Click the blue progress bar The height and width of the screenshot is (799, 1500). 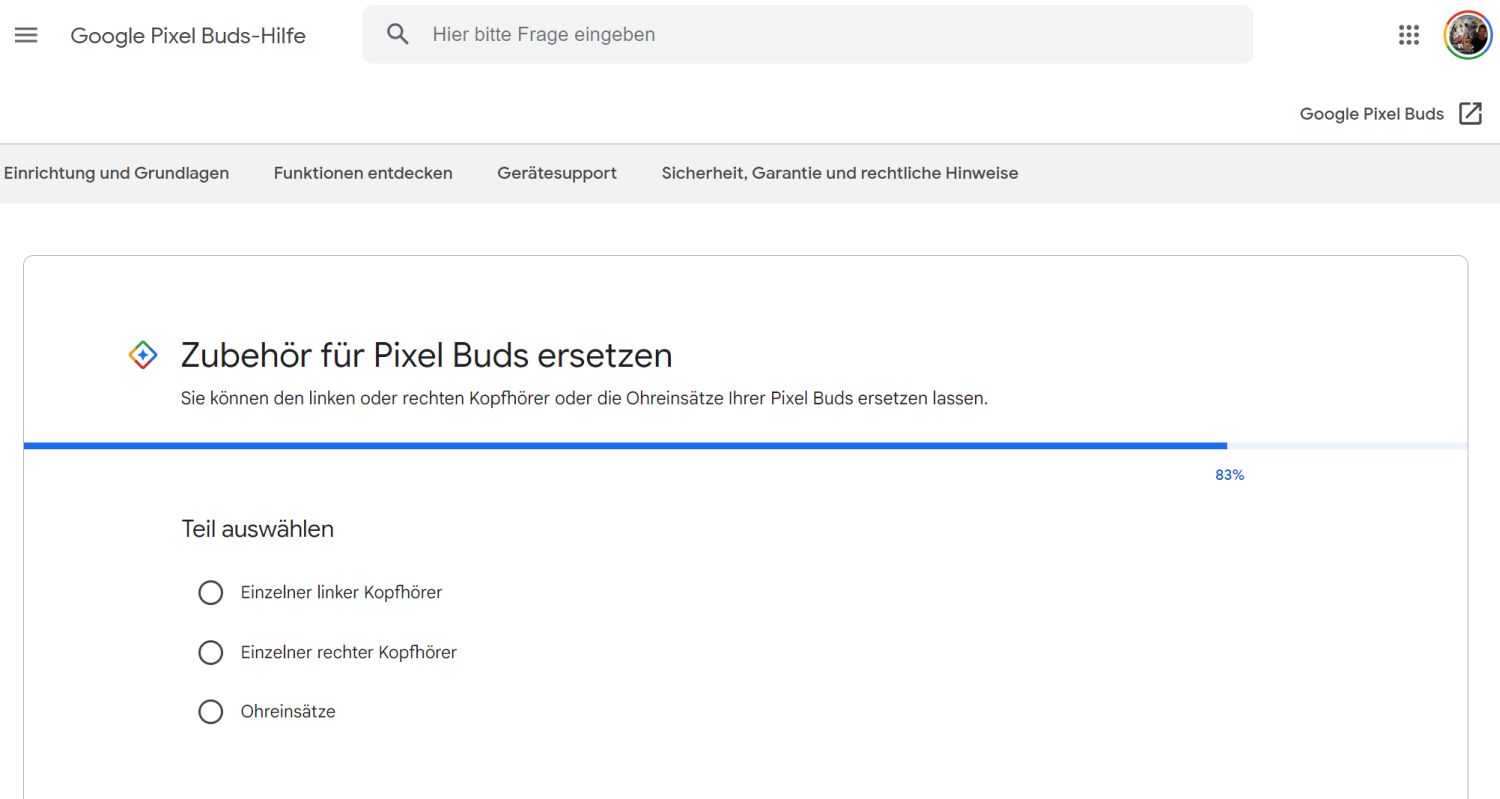[x=625, y=445]
